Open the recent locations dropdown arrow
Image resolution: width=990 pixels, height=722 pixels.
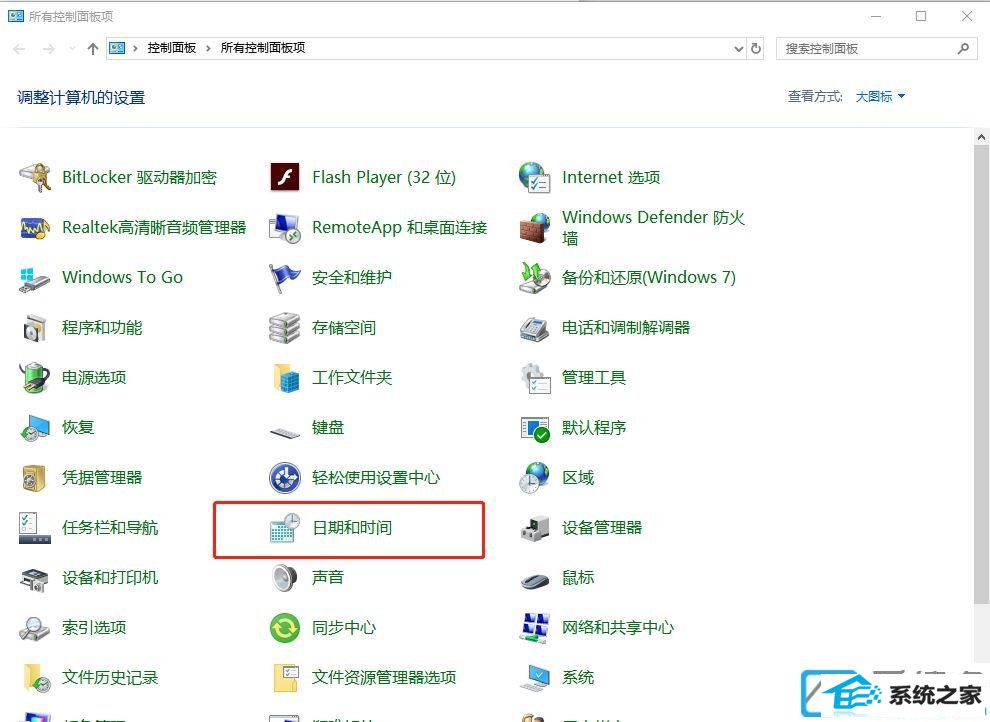tap(72, 49)
